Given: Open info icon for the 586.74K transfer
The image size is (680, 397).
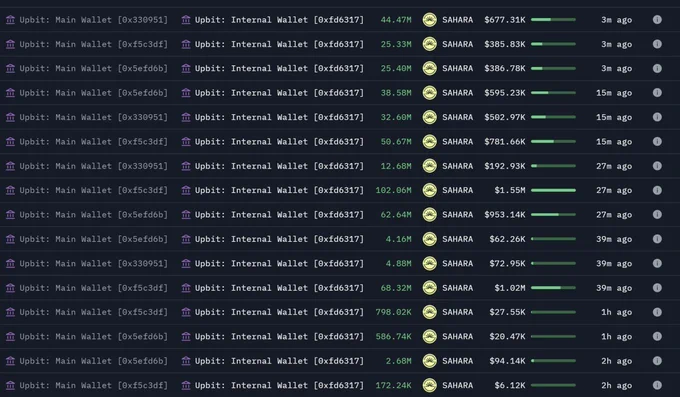Looking at the screenshot, I should pyautogui.click(x=657, y=336).
